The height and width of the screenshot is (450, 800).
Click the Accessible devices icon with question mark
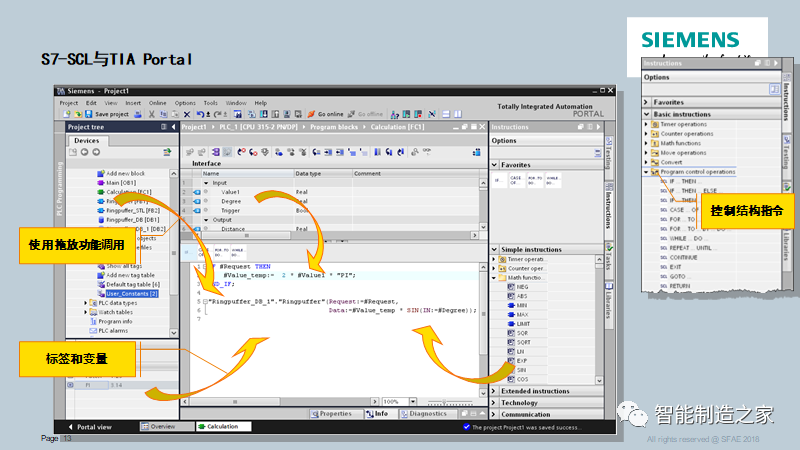point(394,114)
